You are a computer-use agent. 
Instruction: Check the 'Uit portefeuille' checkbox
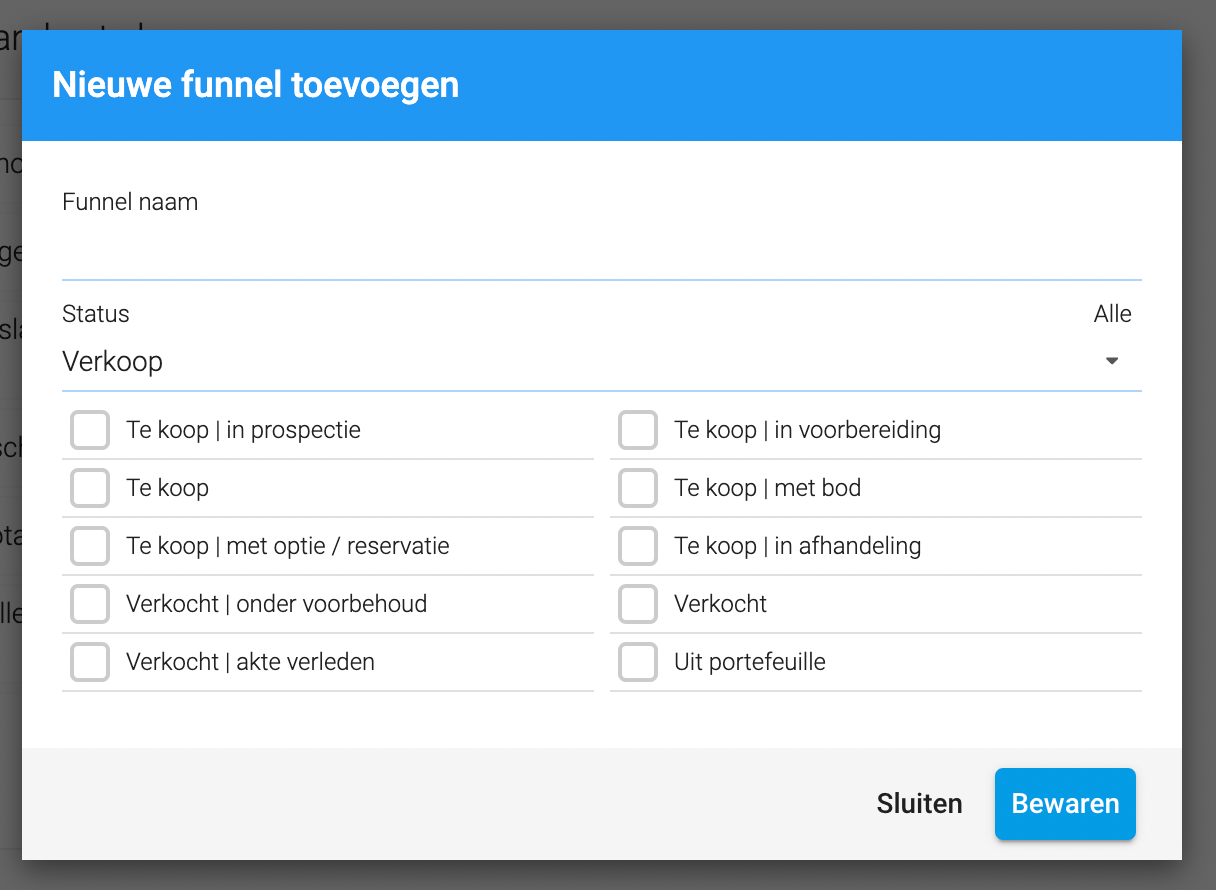[638, 663]
